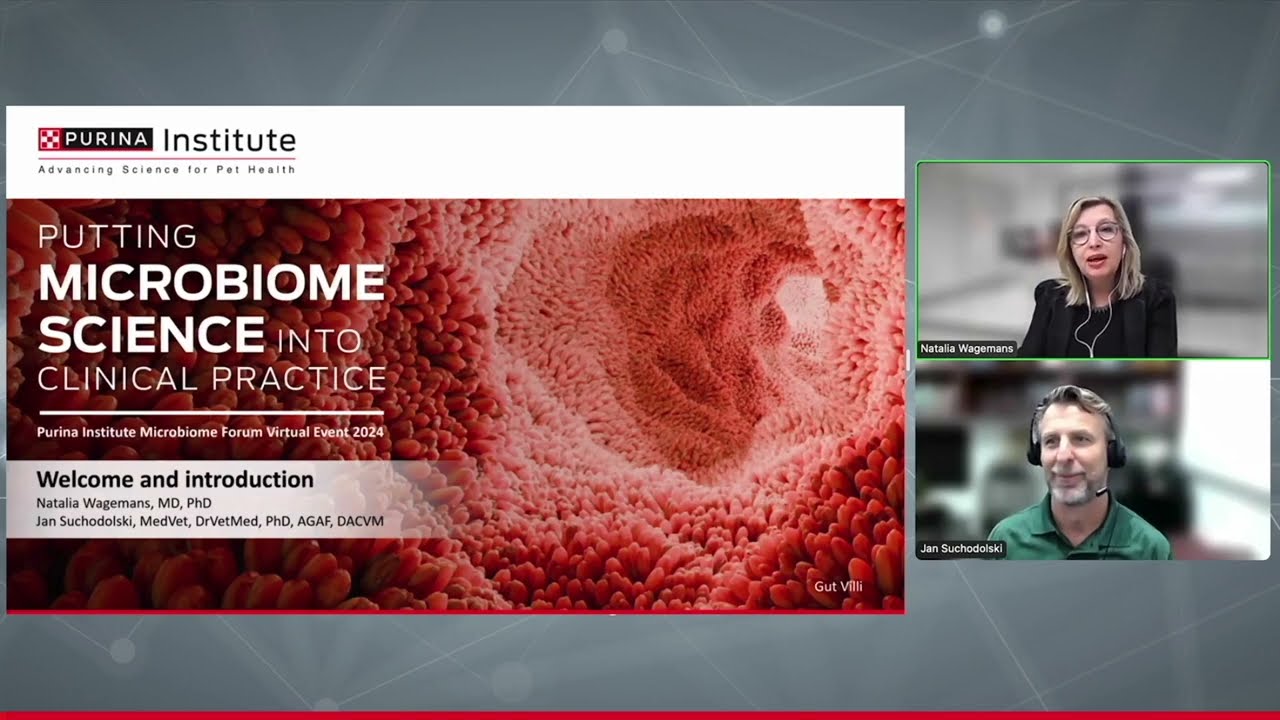
Task: Click 'Natalia Wagemans, MD, PhD' speaker line
Action: [124, 503]
